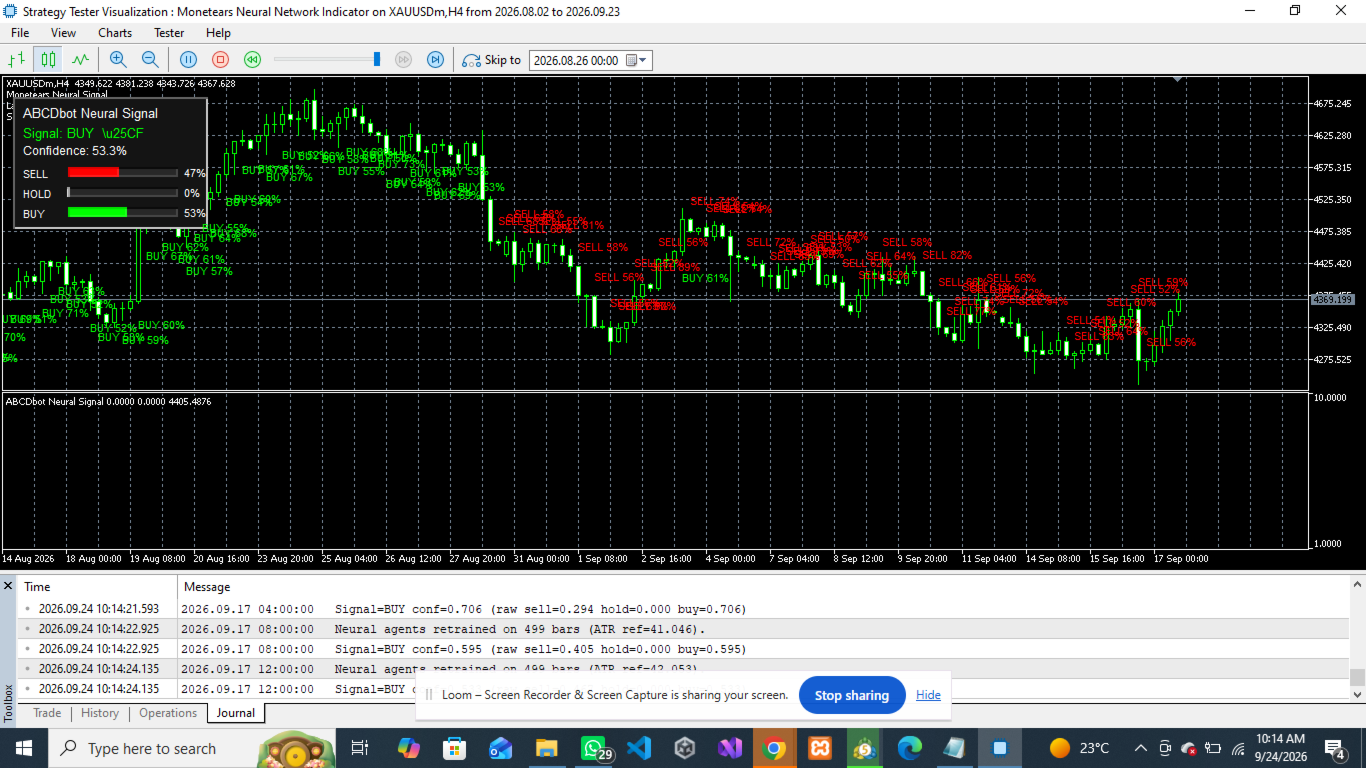Click the skip-to-end playback icon
The image size is (1366, 768).
tap(435, 60)
